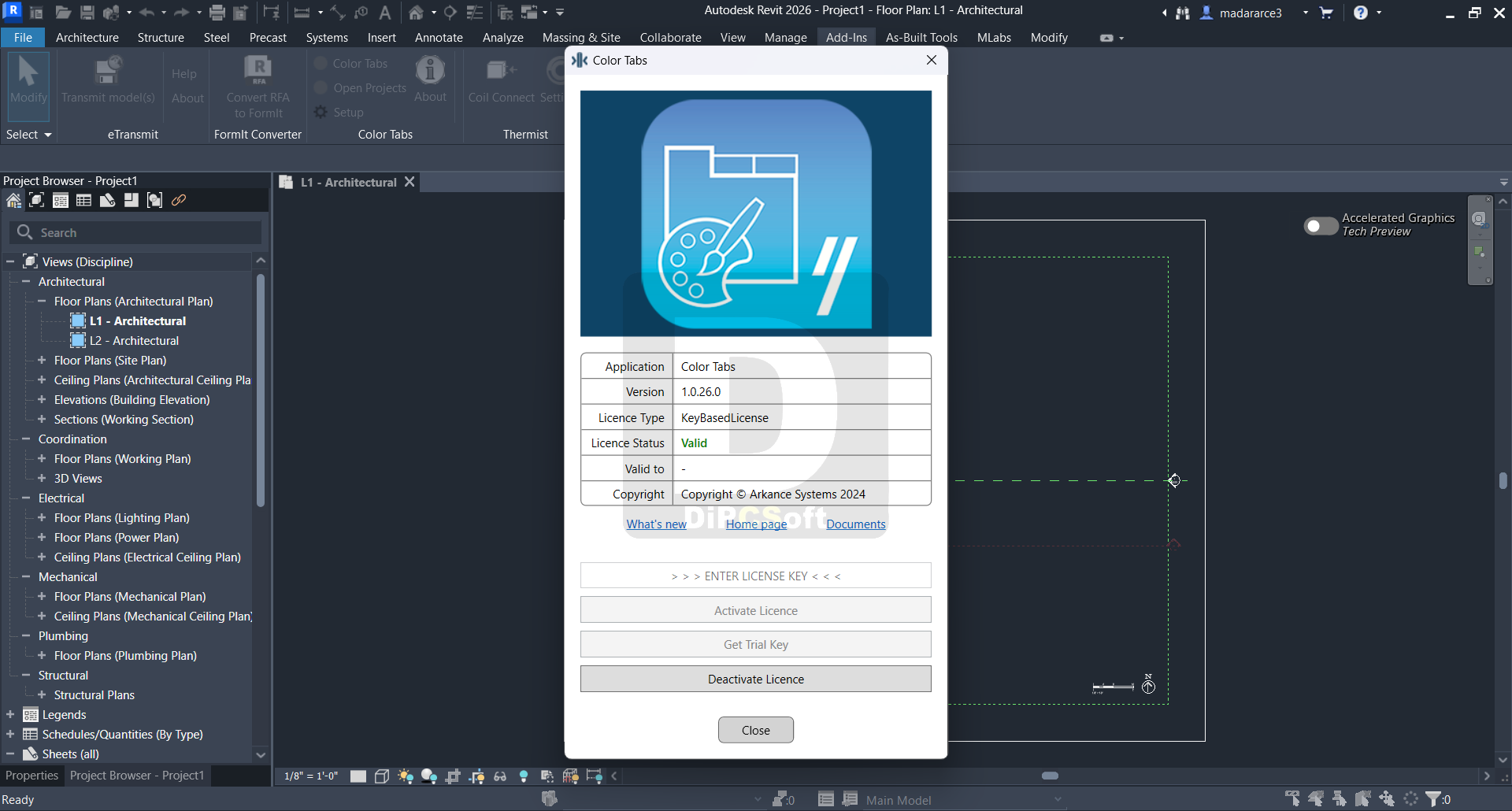Open Default 3D View house icon in toolbar
This screenshot has height=811, width=1512.
tap(417, 13)
